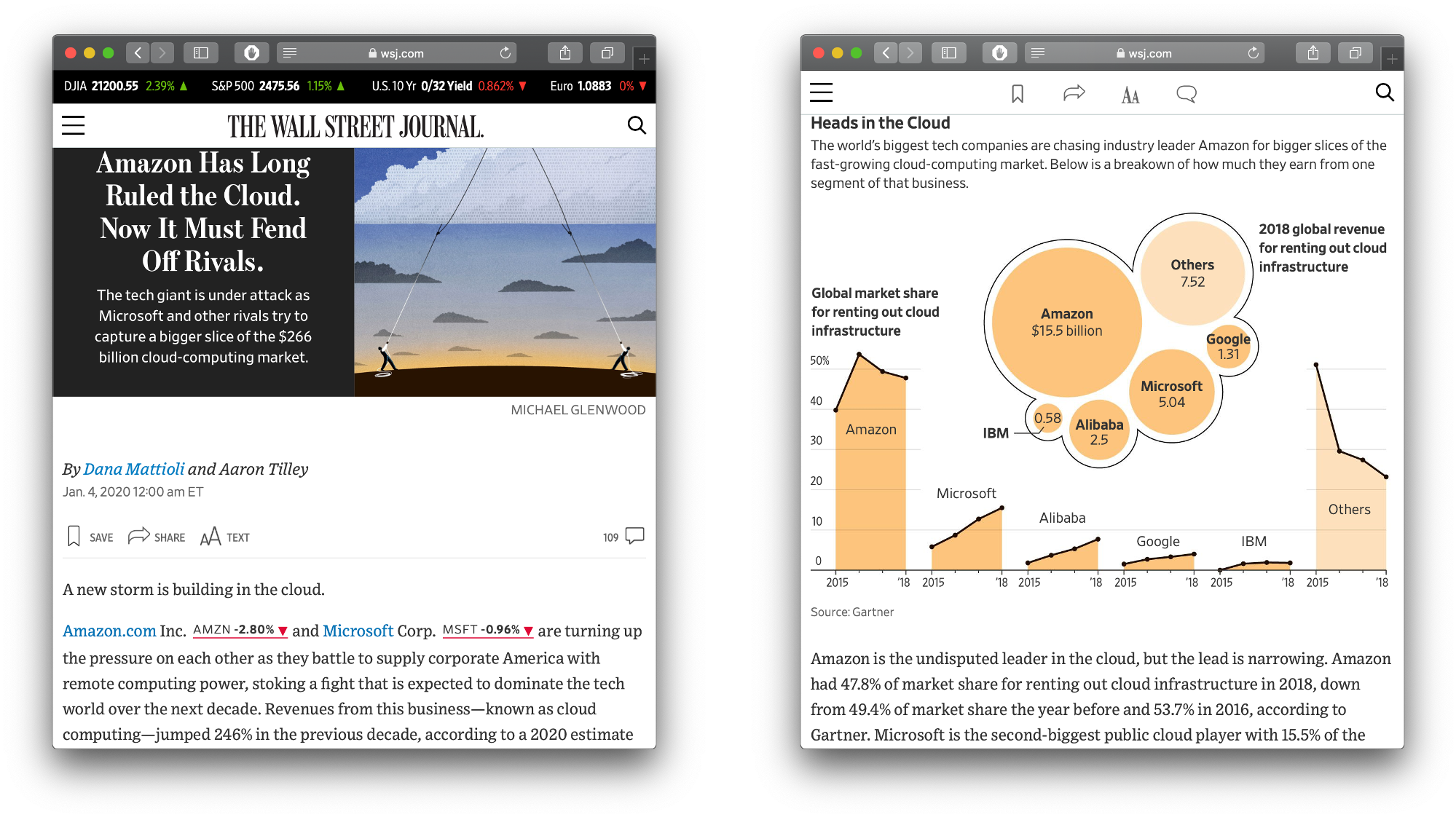1456x817 pixels.
Task: Open the 109 comments bubble icon
Action: [634, 536]
